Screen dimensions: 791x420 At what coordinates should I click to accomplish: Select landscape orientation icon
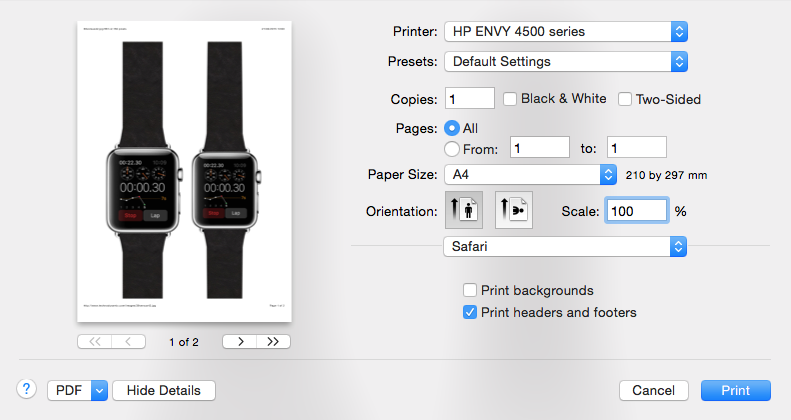[x=514, y=210]
